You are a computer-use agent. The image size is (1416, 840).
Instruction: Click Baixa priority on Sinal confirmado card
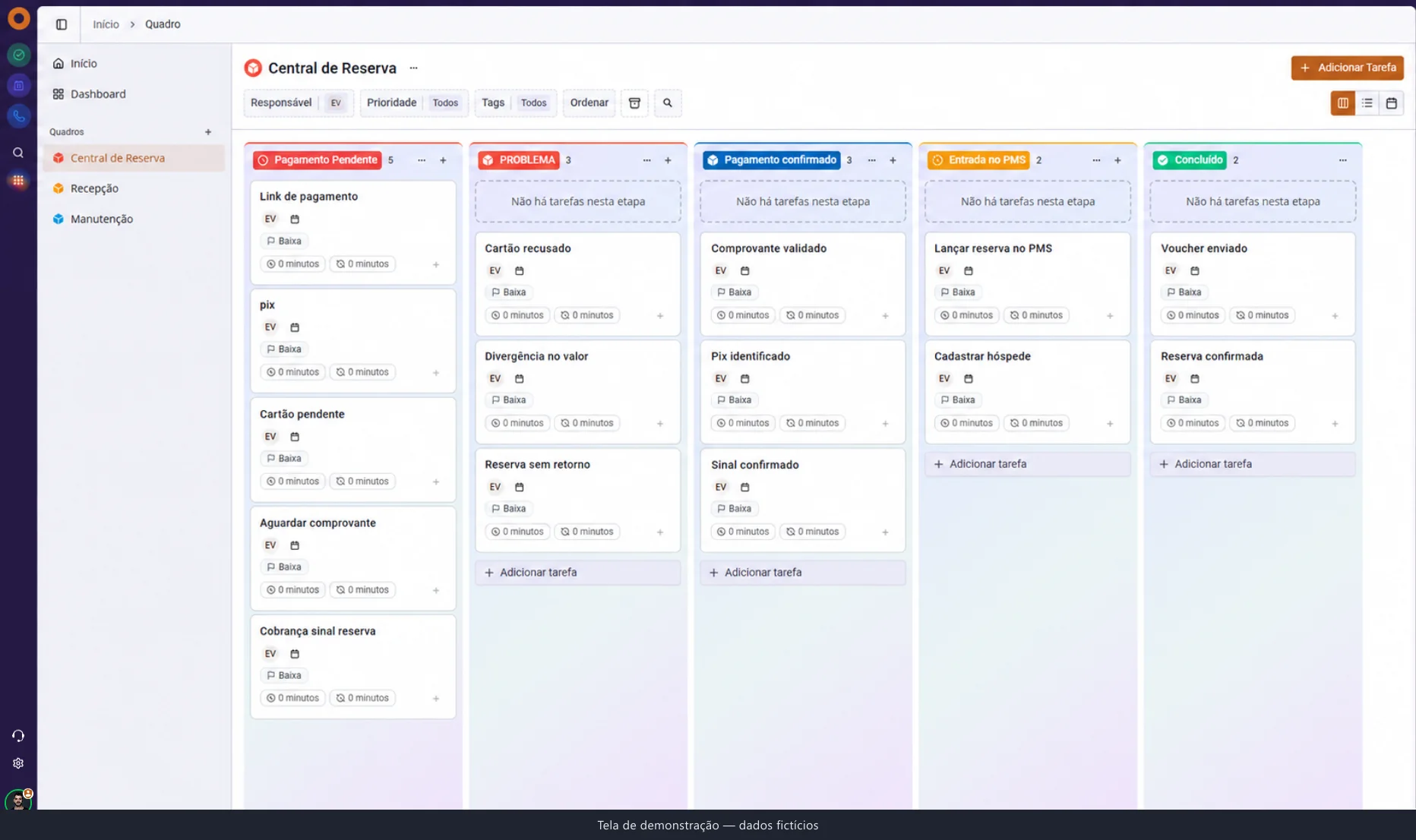pos(733,509)
